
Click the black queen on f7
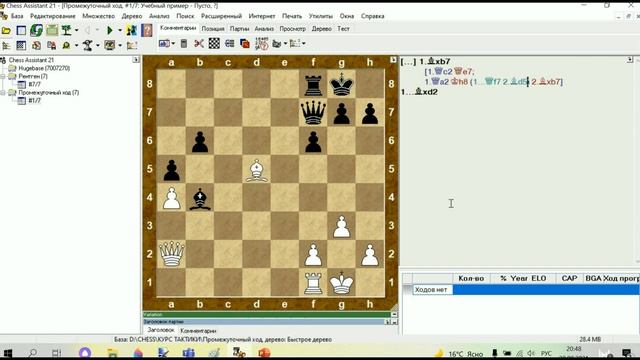click(313, 112)
